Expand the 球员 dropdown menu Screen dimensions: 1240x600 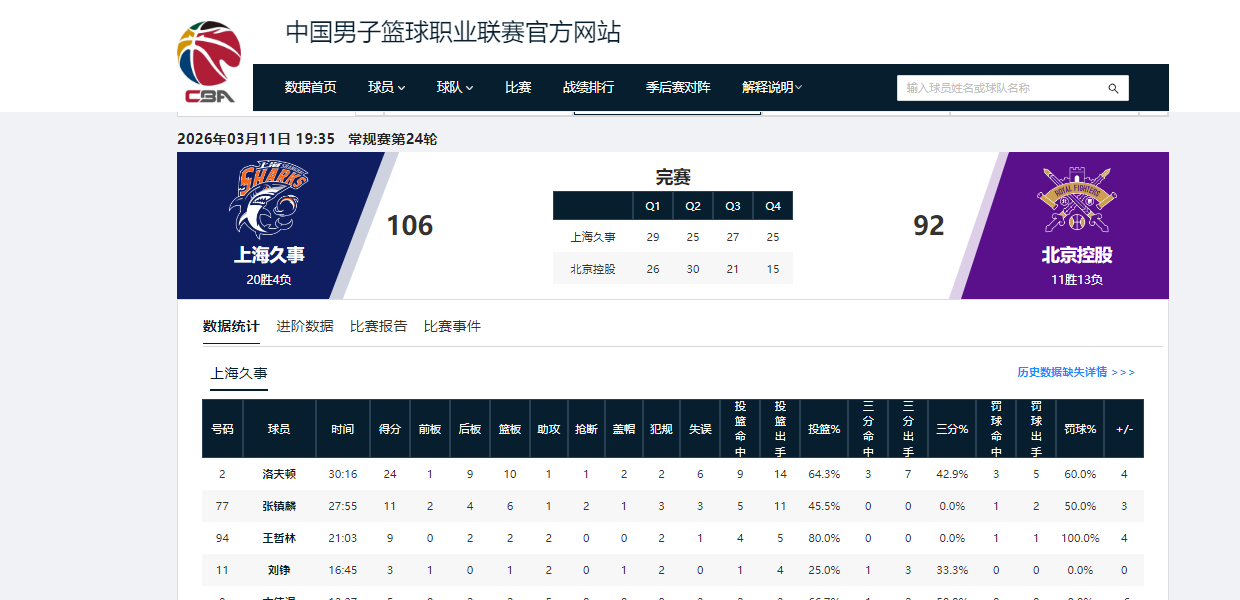tap(383, 87)
